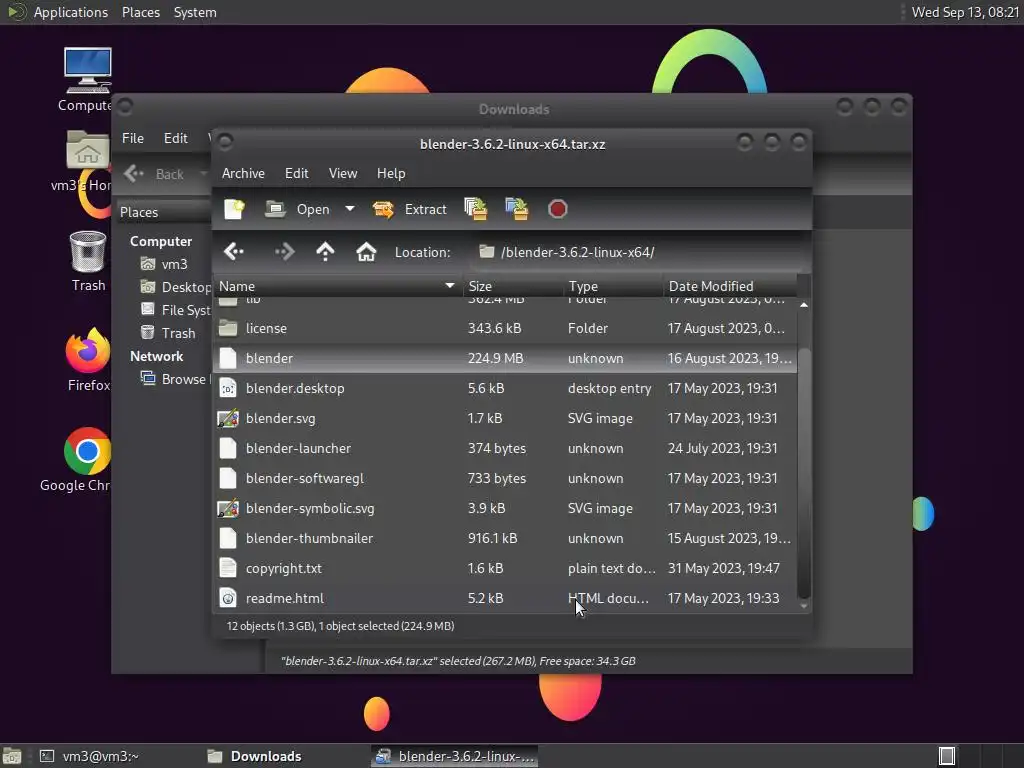Click the blender.svg image icon

pyautogui.click(x=228, y=419)
